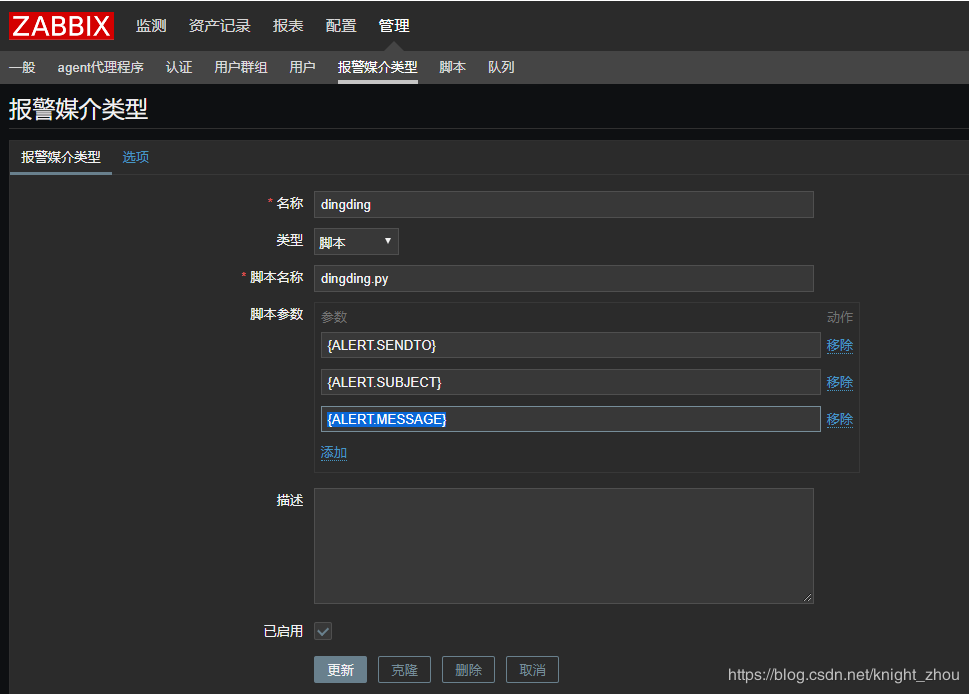Click the 更新 button

340,670
